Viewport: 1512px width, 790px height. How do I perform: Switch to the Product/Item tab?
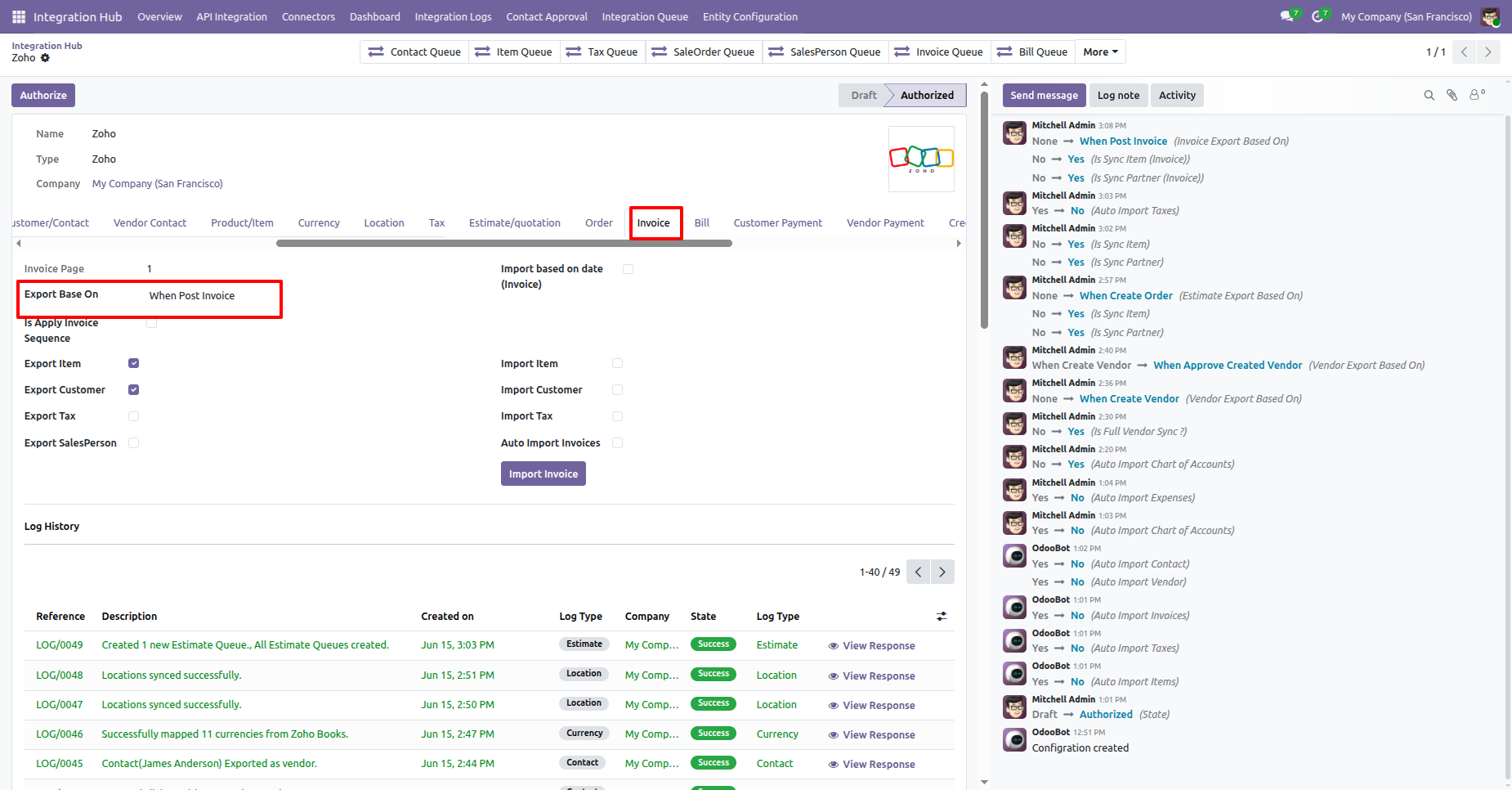tap(242, 223)
